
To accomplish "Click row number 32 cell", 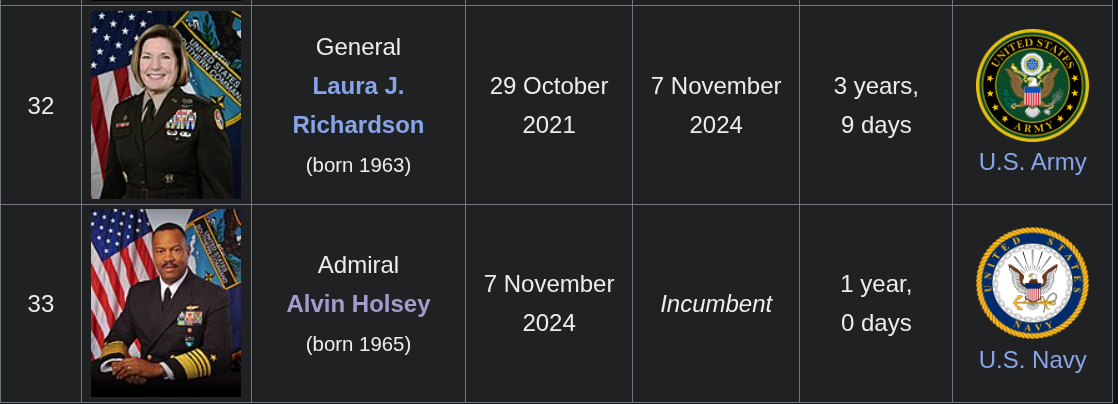I will click(x=41, y=105).
